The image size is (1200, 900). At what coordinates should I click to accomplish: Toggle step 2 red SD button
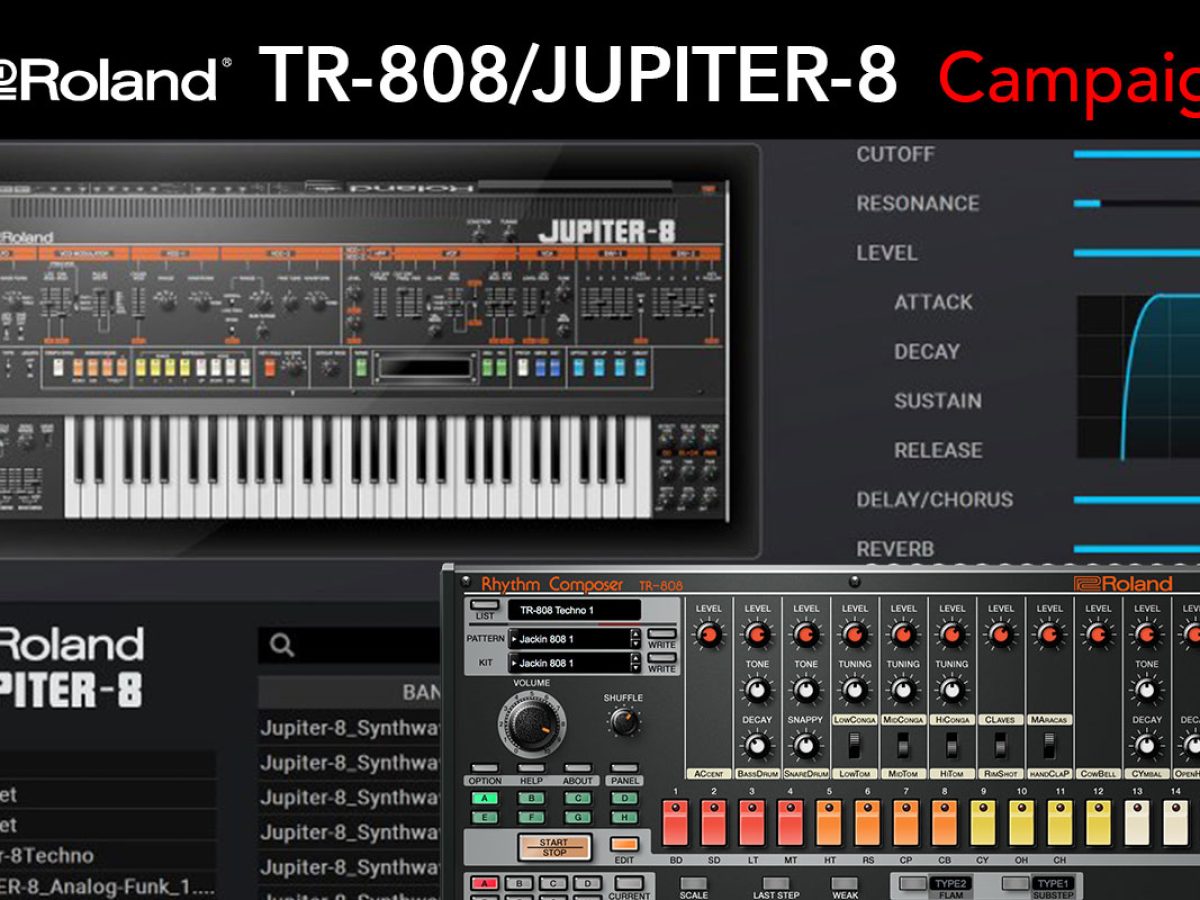714,822
